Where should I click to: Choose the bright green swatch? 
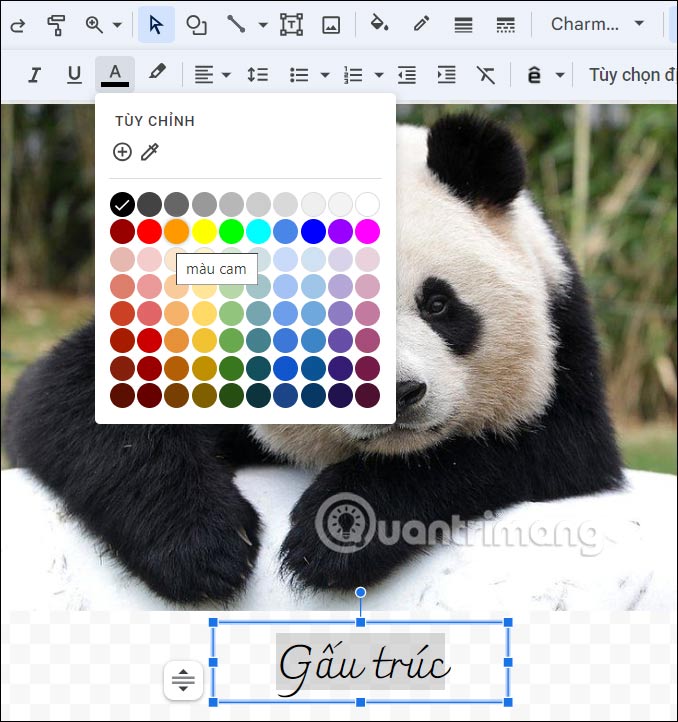pyautogui.click(x=231, y=231)
